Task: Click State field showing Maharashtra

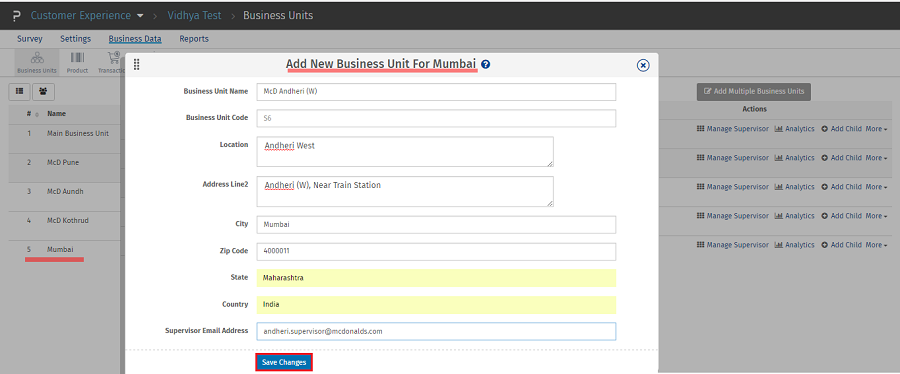Action: tap(436, 278)
